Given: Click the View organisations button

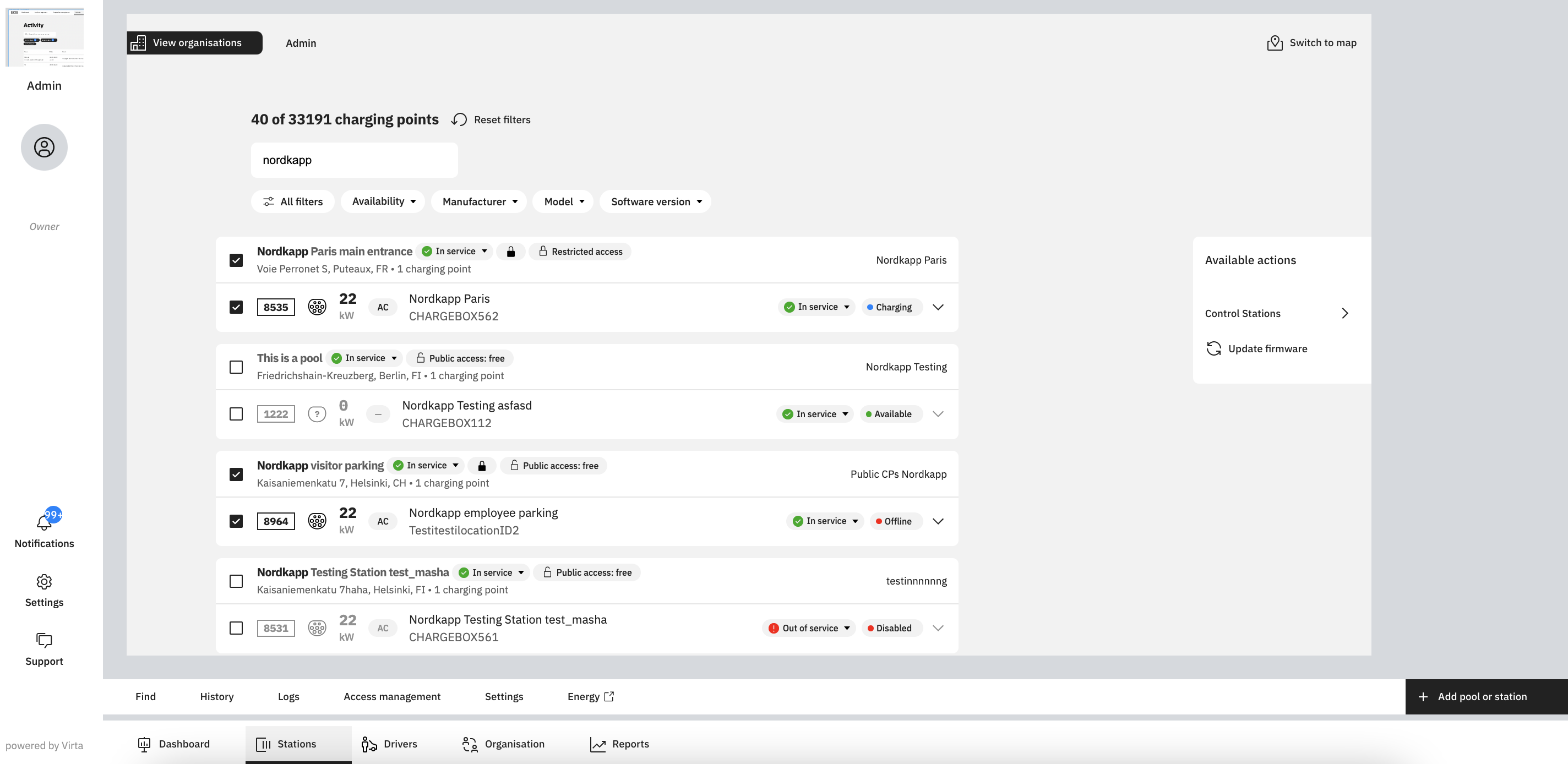Looking at the screenshot, I should [x=195, y=42].
